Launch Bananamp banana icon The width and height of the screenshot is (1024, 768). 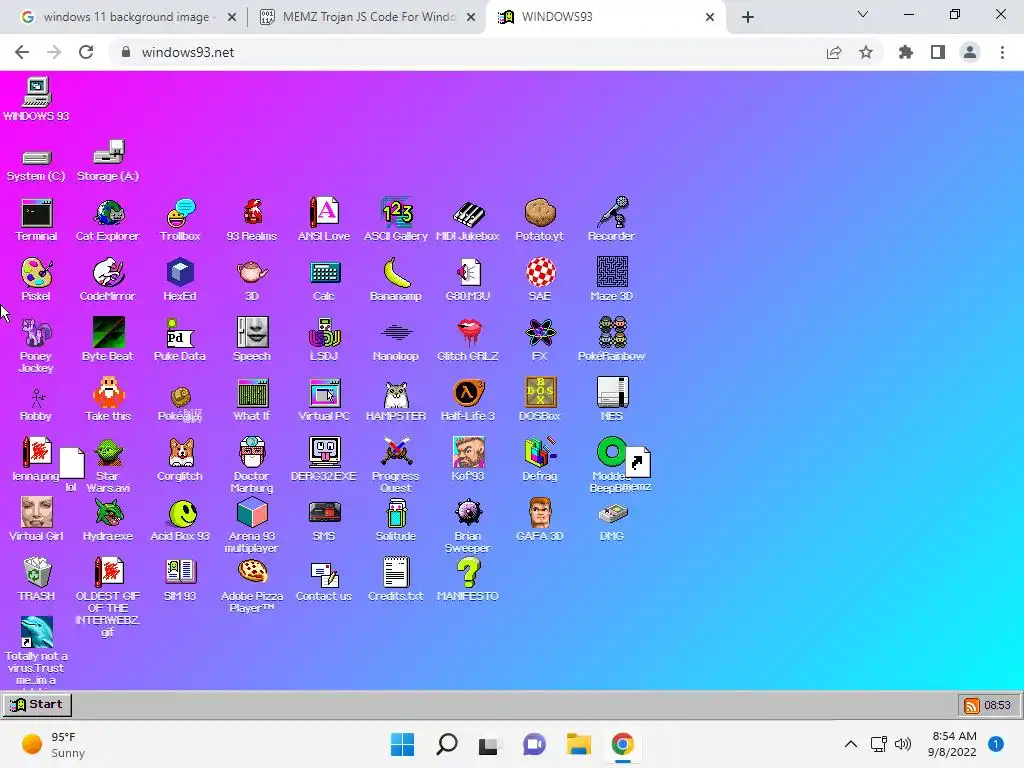[396, 280]
